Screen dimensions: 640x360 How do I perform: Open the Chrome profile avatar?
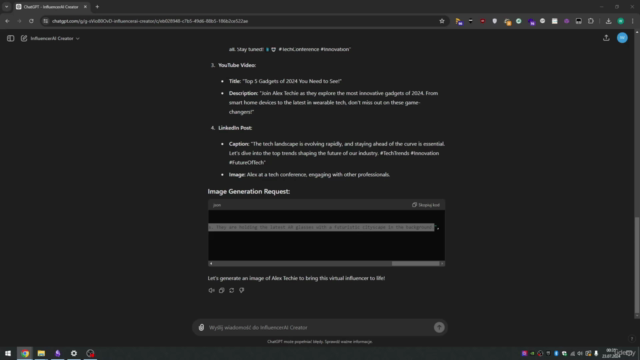pyautogui.click(x=620, y=21)
